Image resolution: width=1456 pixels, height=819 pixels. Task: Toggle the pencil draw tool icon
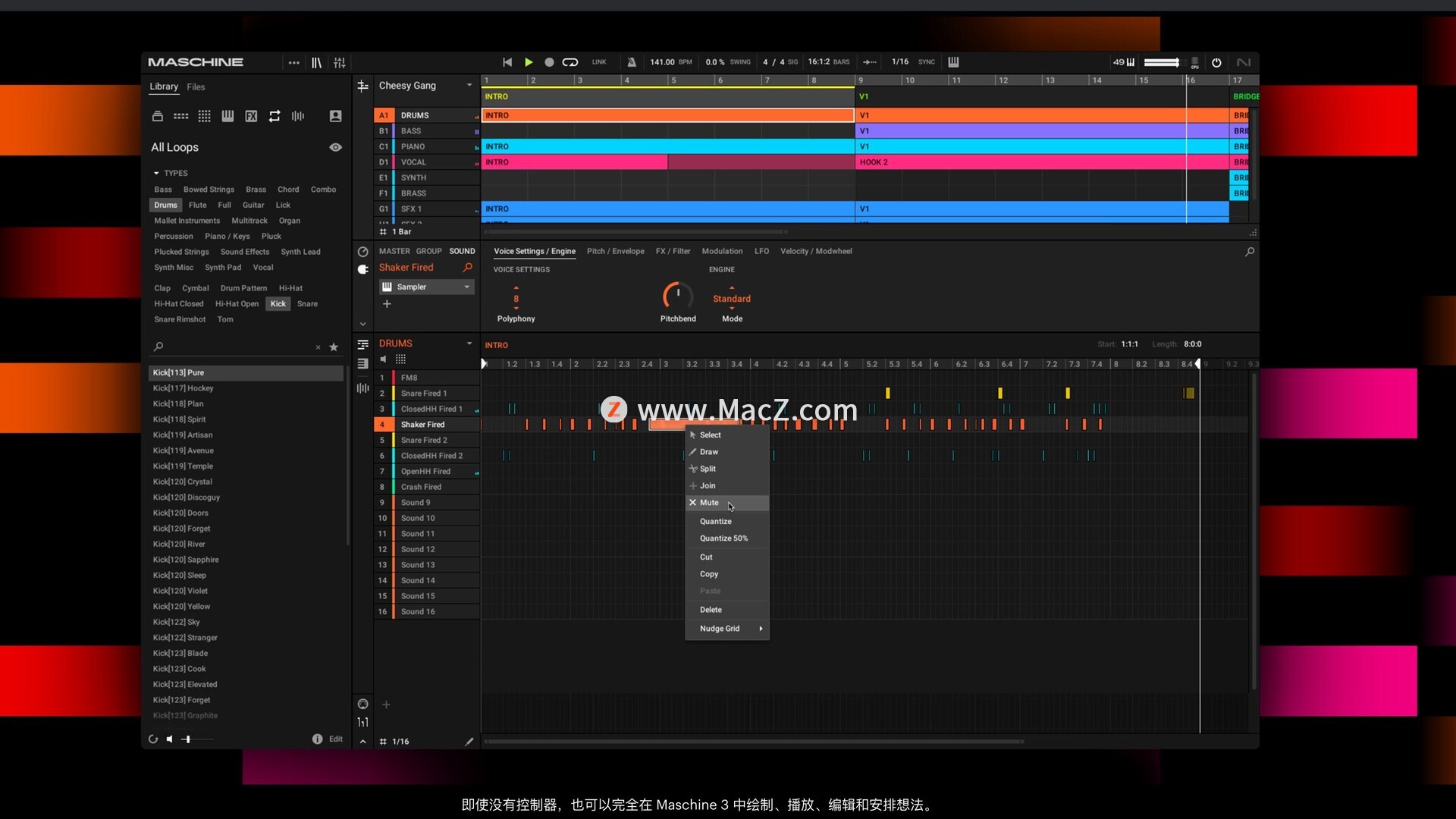pos(469,742)
